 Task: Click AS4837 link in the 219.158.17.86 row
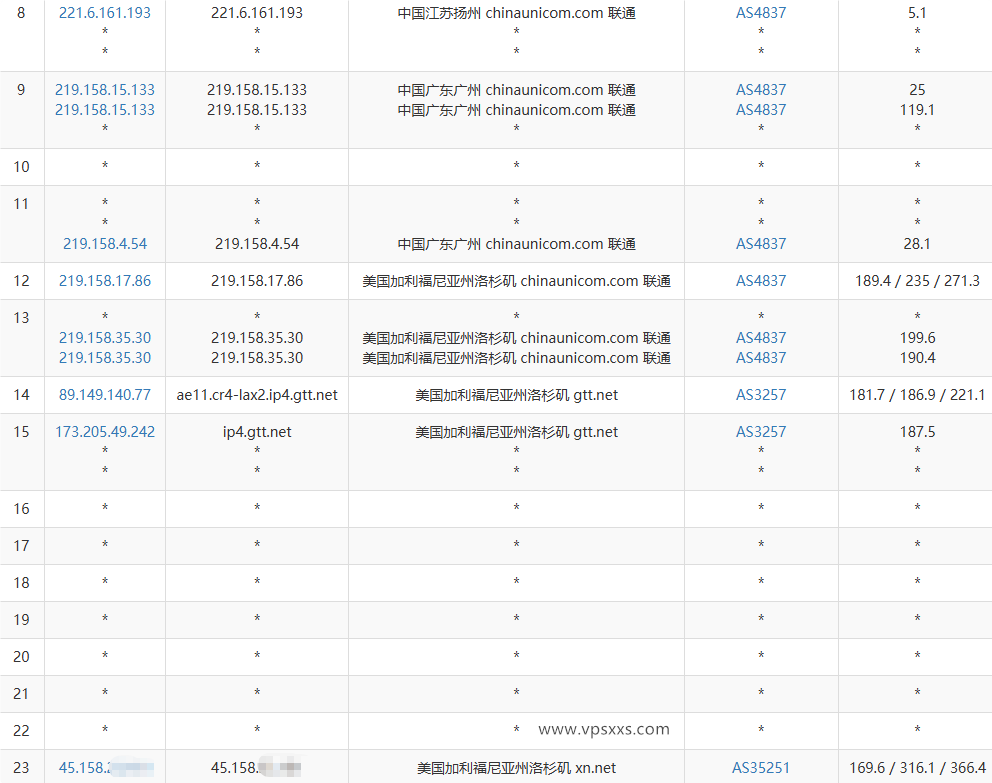point(761,281)
